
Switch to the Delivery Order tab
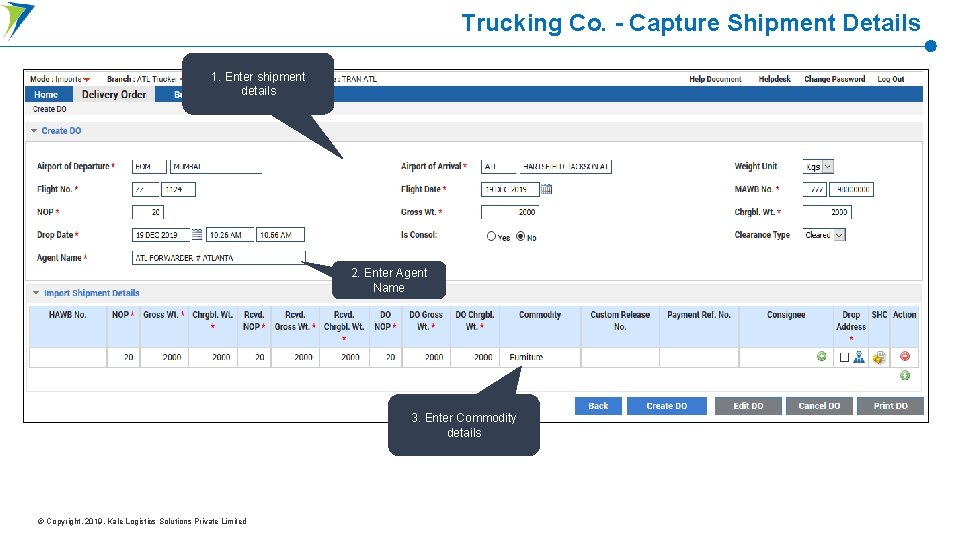(x=114, y=94)
